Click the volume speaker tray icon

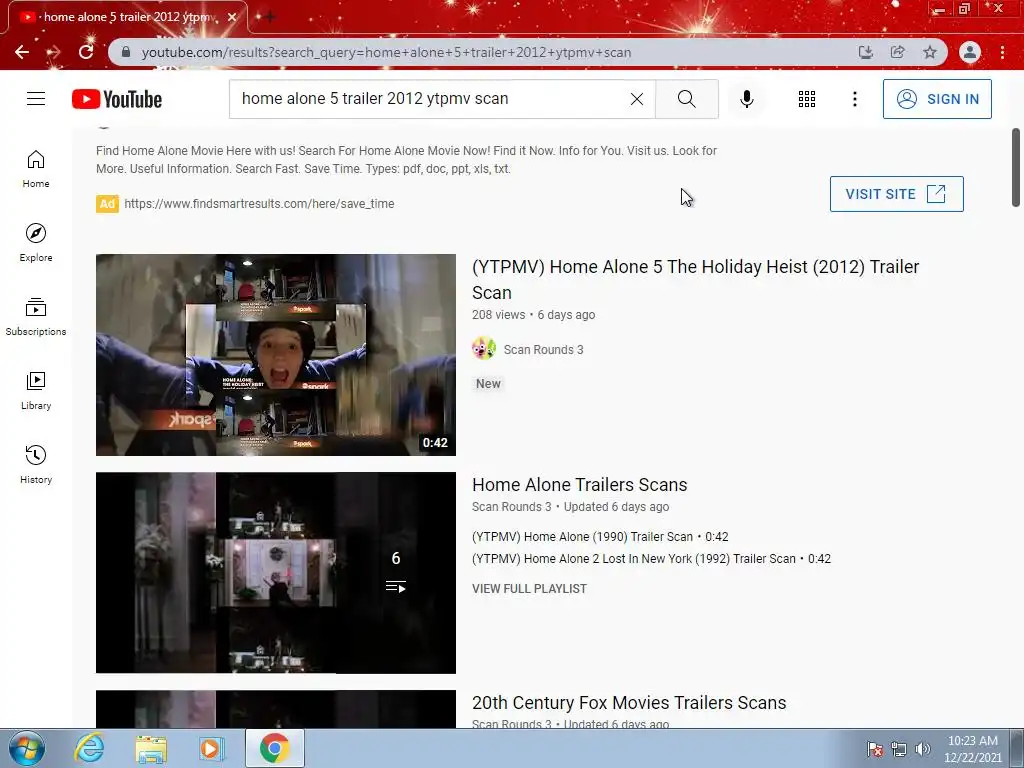coord(922,749)
